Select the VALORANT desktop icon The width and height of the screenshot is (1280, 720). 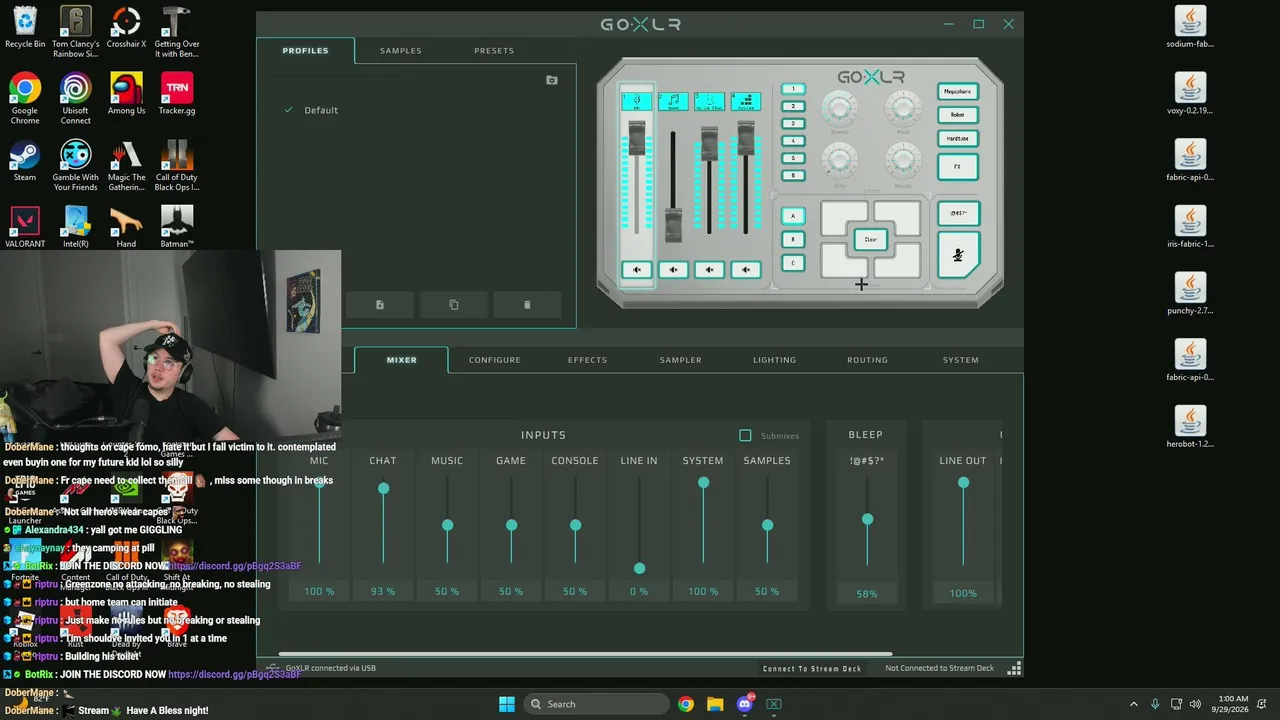[25, 227]
